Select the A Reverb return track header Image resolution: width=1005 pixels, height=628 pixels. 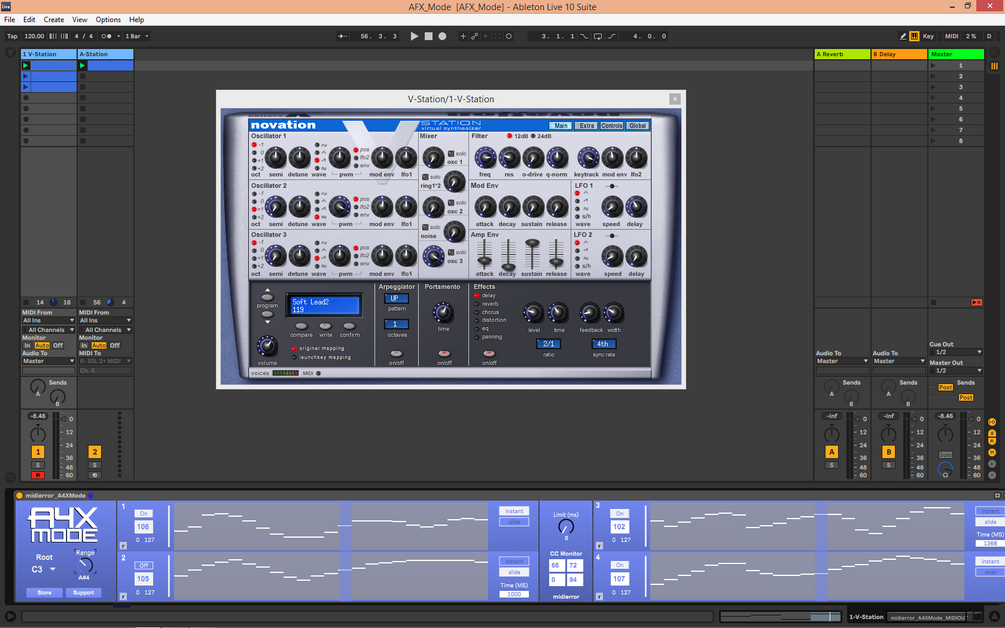pyautogui.click(x=842, y=54)
